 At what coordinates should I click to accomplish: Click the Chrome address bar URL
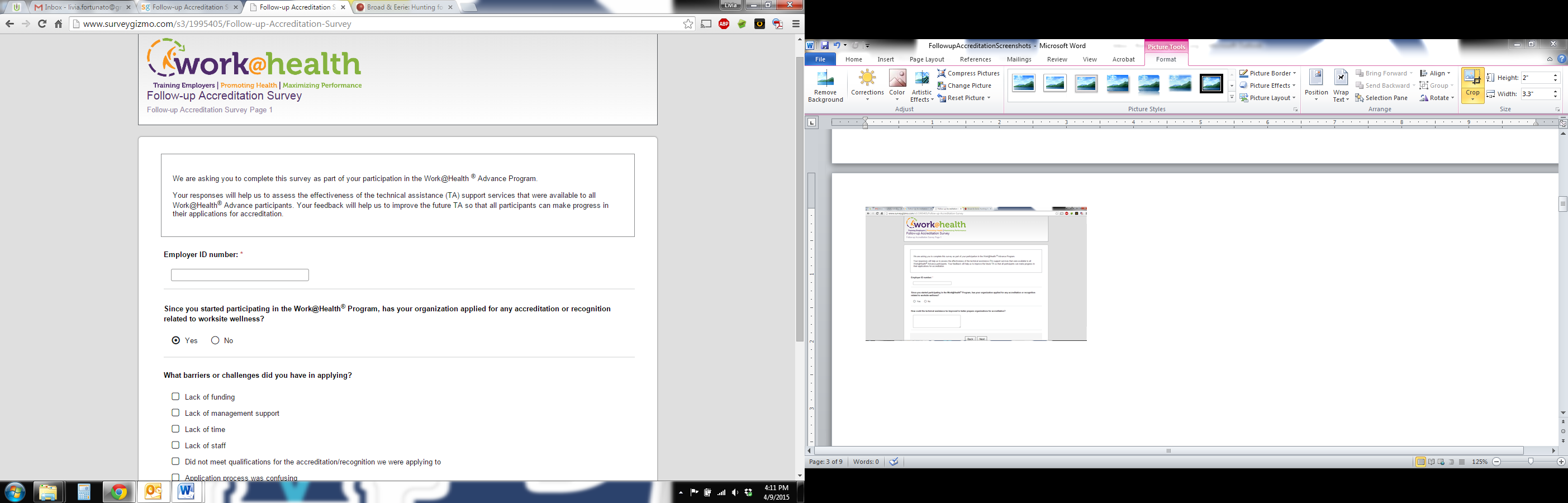tap(217, 23)
